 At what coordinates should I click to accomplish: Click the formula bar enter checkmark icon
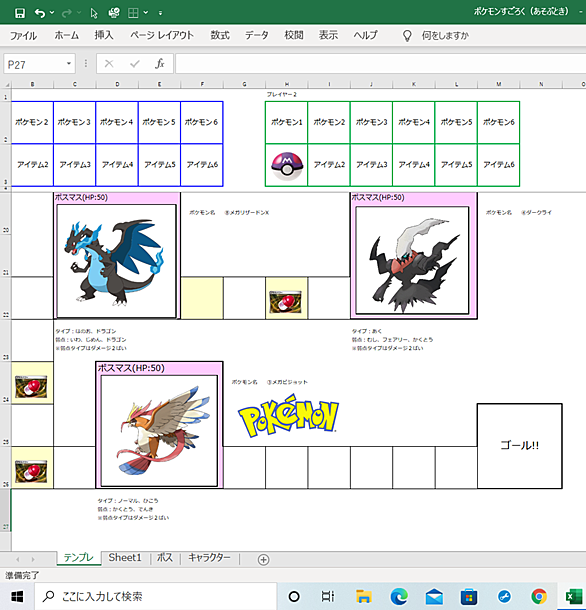pyautogui.click(x=135, y=63)
